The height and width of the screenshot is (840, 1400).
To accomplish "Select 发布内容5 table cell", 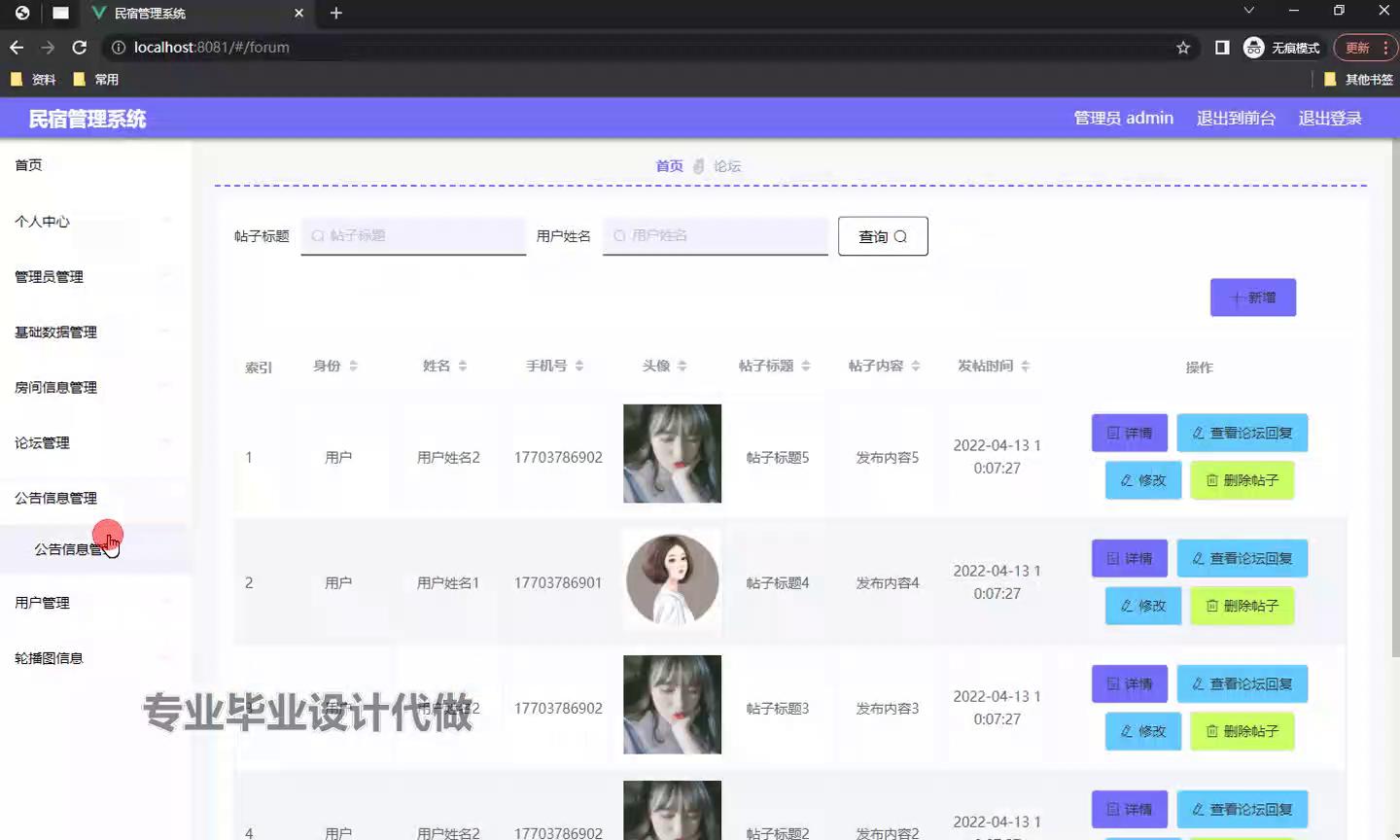I will coord(887,457).
